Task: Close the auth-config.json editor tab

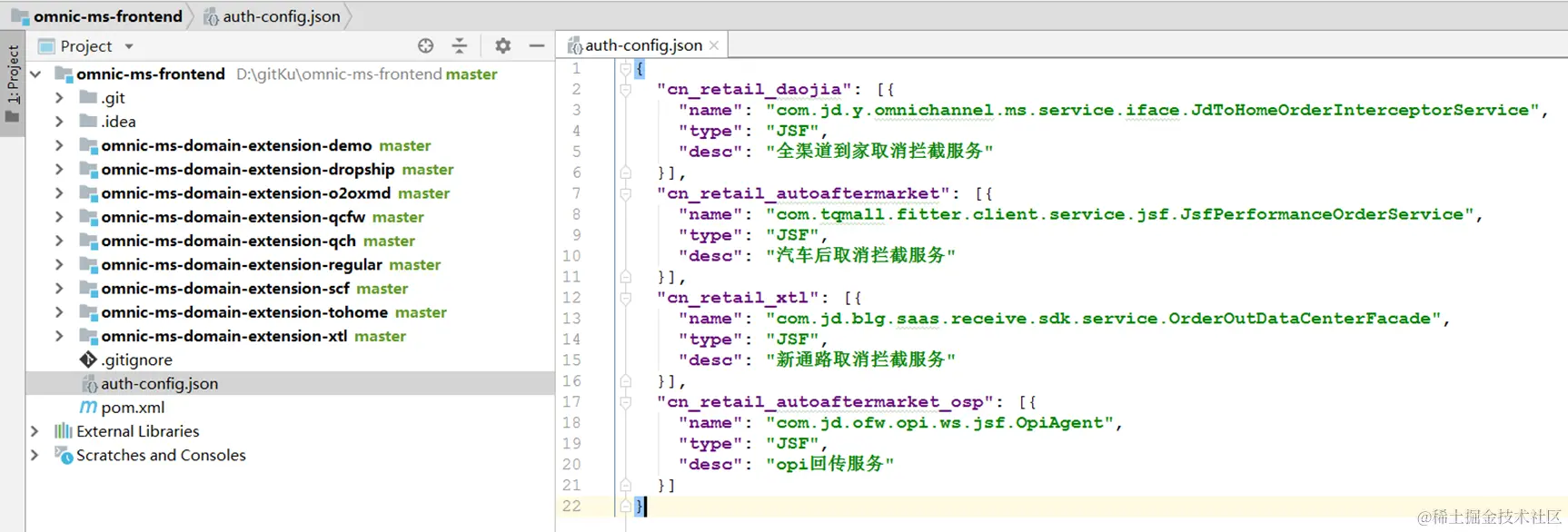Action: coord(714,45)
